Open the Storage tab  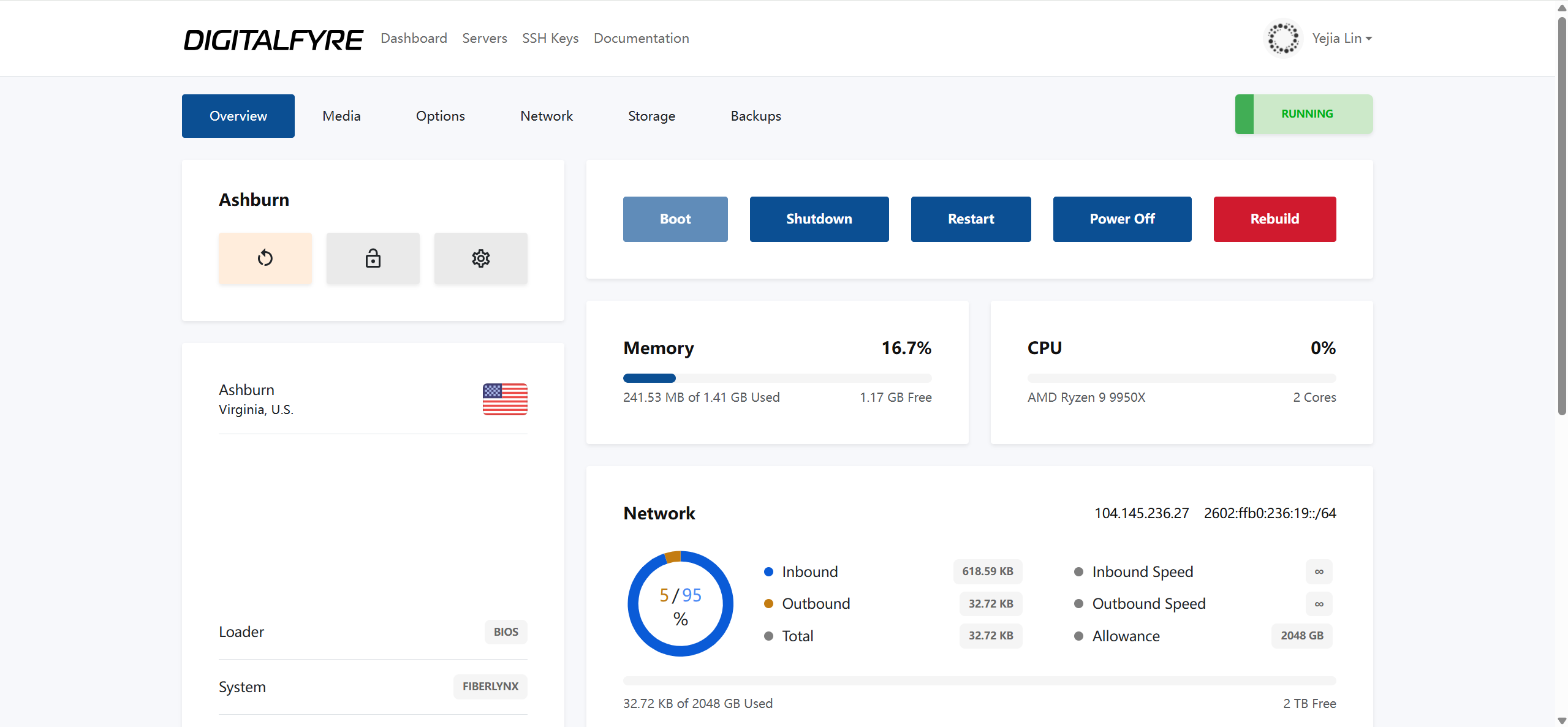[x=652, y=116]
